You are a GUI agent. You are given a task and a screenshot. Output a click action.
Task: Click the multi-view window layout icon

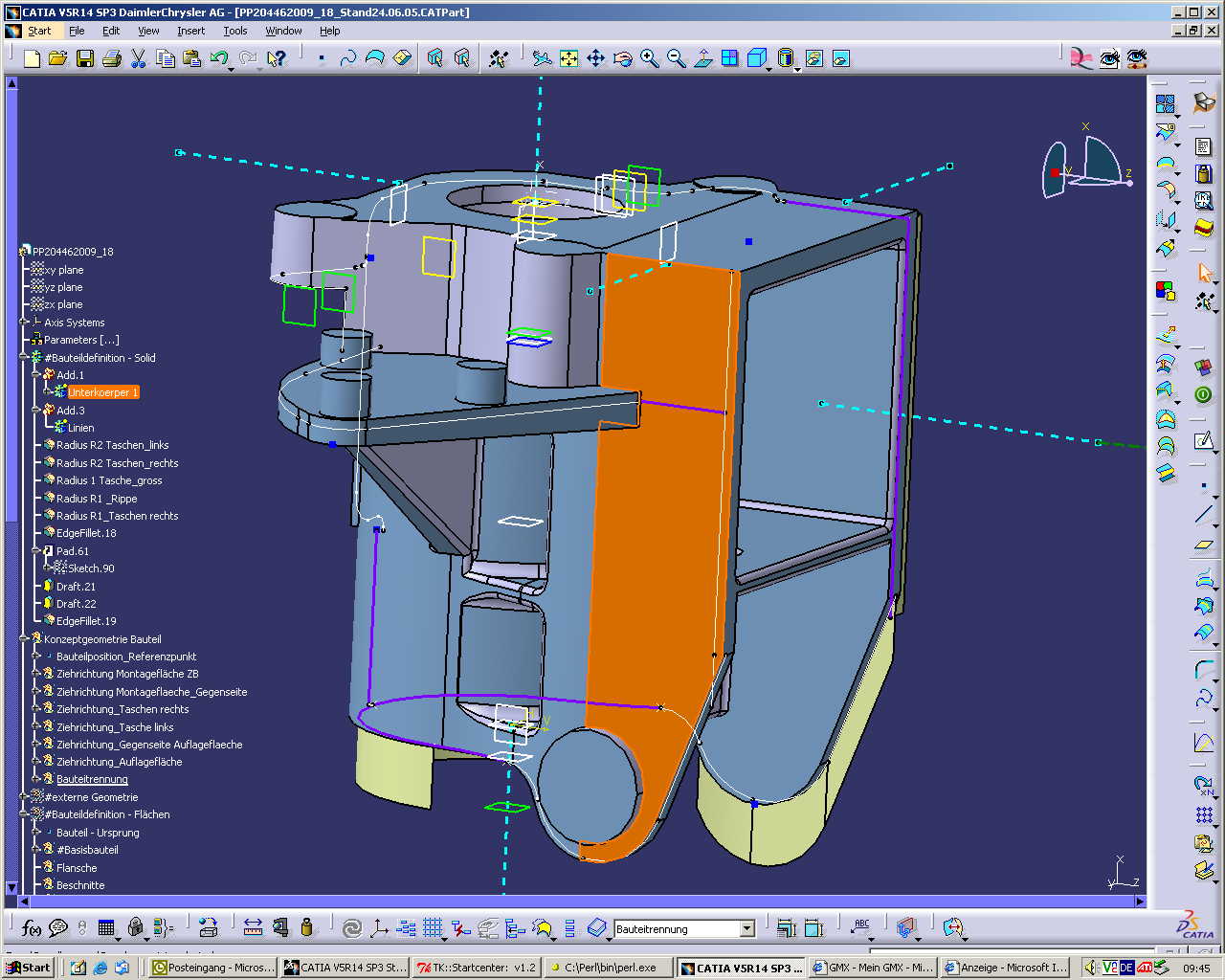tap(729, 59)
